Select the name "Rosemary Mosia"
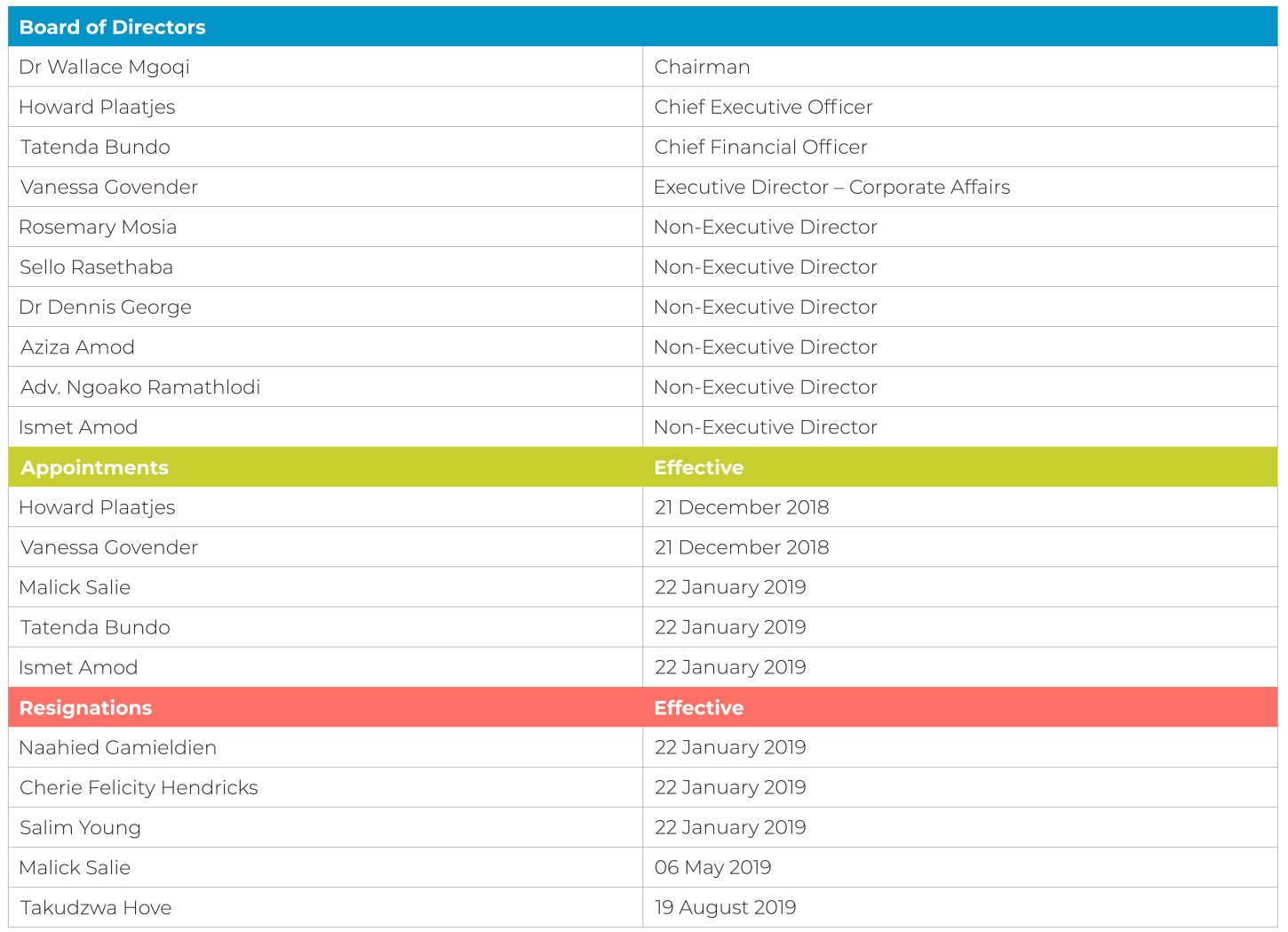Viewport: 1288px width, 932px height. tap(99, 227)
